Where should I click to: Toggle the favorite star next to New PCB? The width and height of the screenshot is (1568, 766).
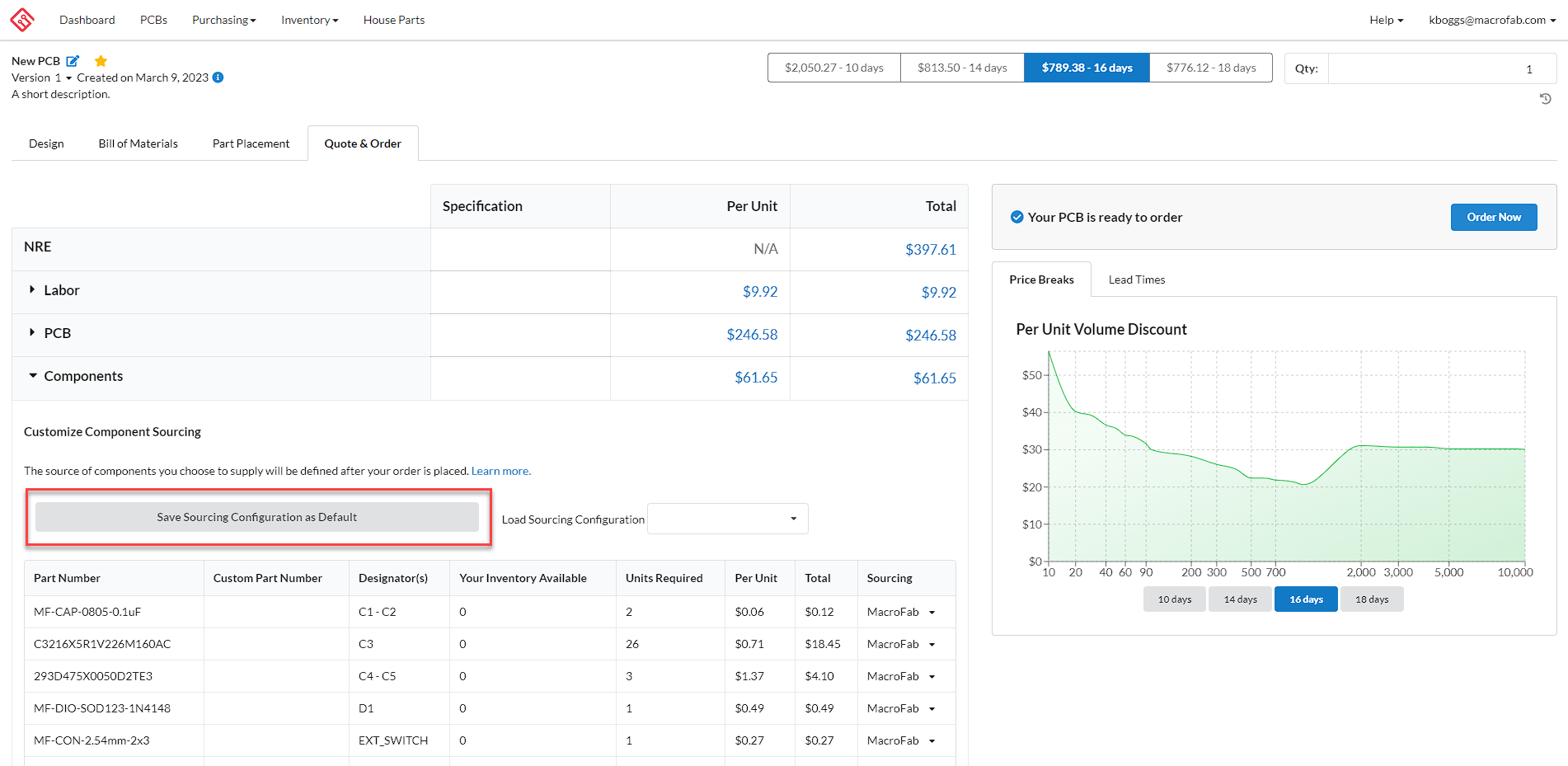101,61
